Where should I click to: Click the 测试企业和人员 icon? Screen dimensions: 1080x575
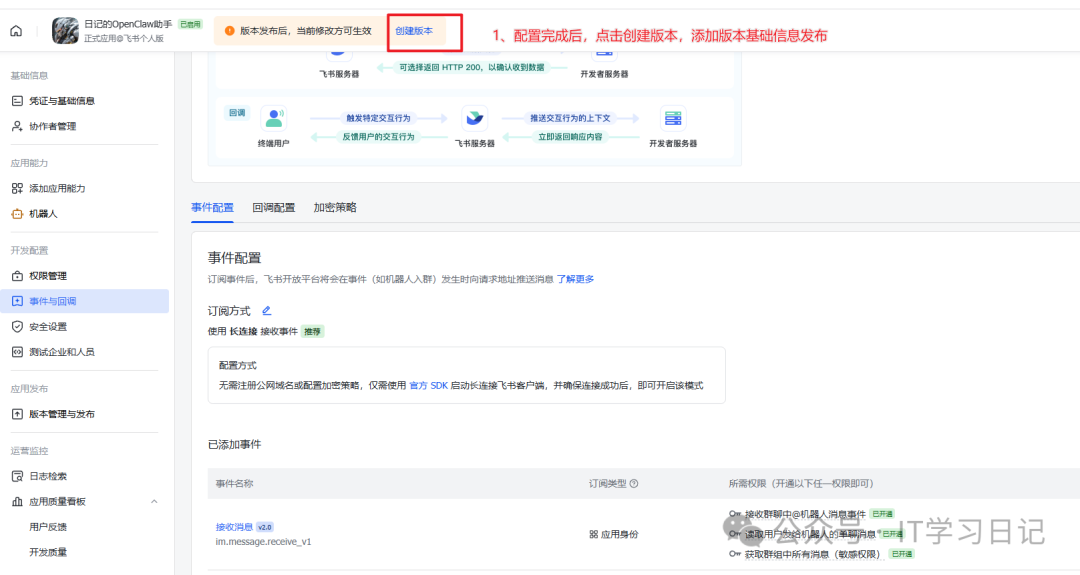coord(17,352)
